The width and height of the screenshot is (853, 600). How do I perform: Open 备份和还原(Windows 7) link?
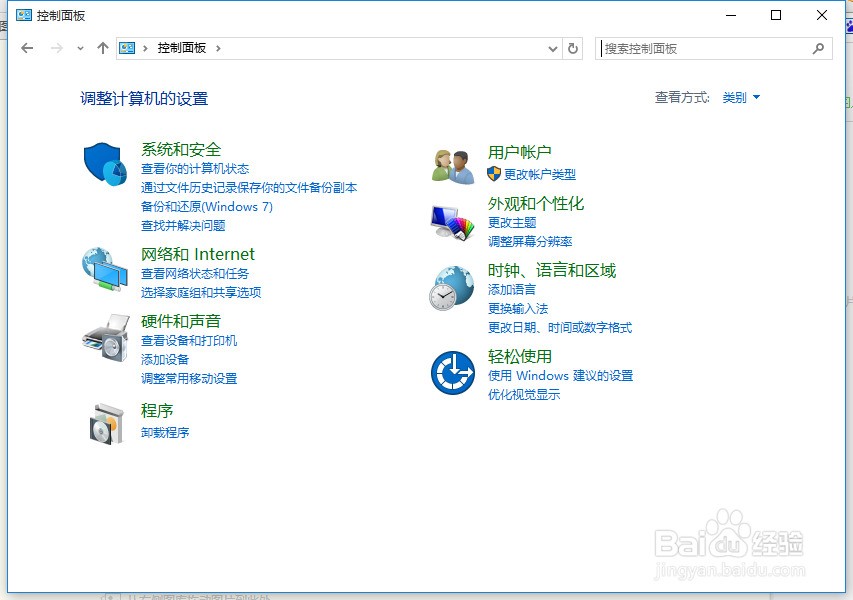(207, 207)
